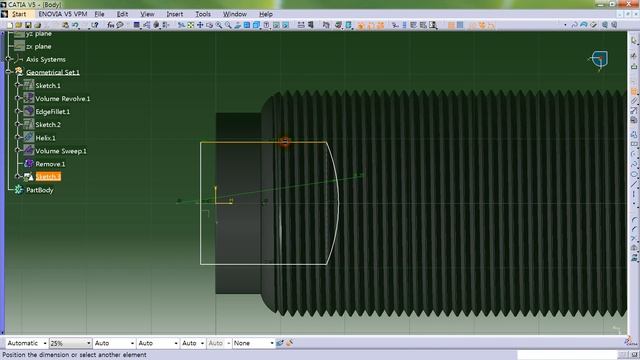
Task: Open the first Auto line thickness dropdown
Action: (x=114, y=343)
